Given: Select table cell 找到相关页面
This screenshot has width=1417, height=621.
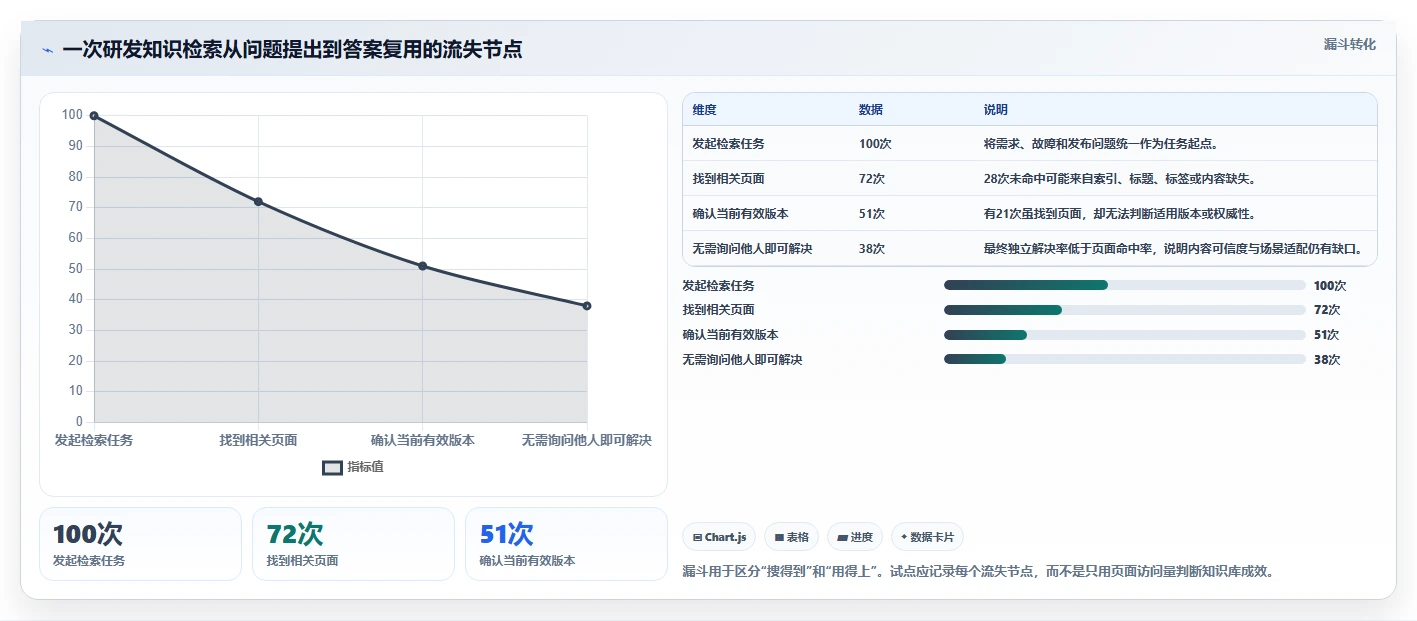Looking at the screenshot, I should (729, 179).
